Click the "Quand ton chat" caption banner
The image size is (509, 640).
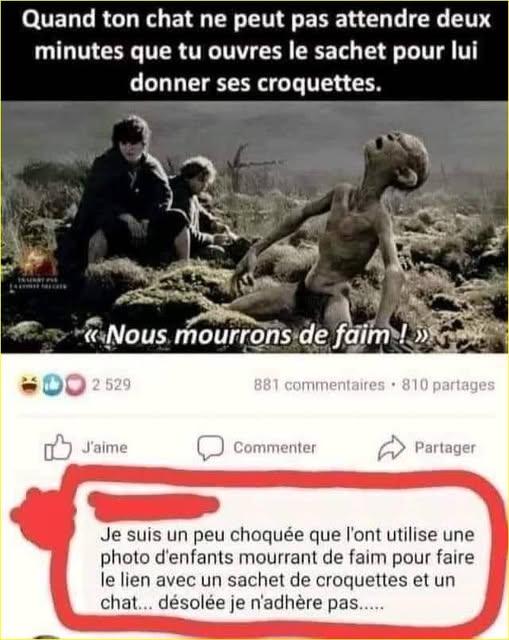[254, 51]
